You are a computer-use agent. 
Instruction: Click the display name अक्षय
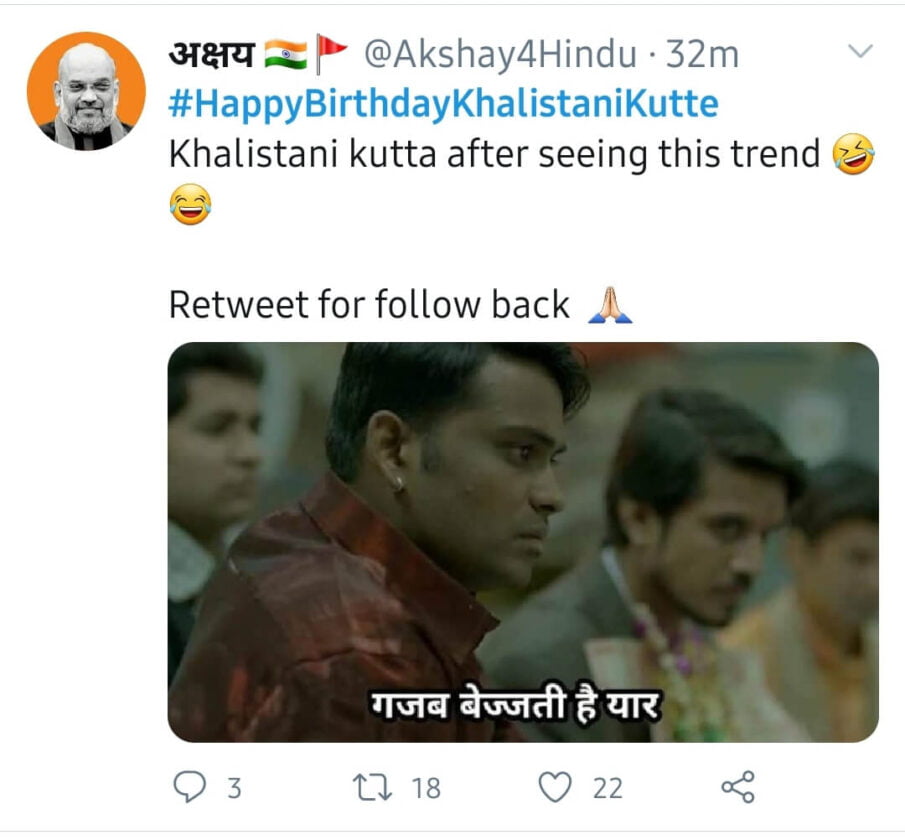[213, 55]
